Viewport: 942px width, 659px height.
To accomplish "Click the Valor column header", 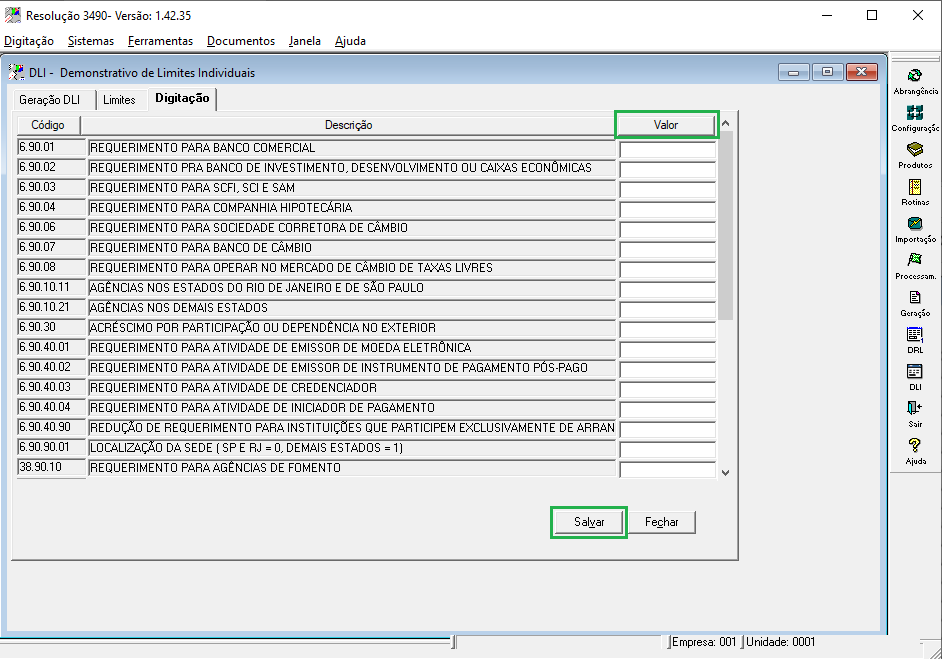I will [666, 125].
